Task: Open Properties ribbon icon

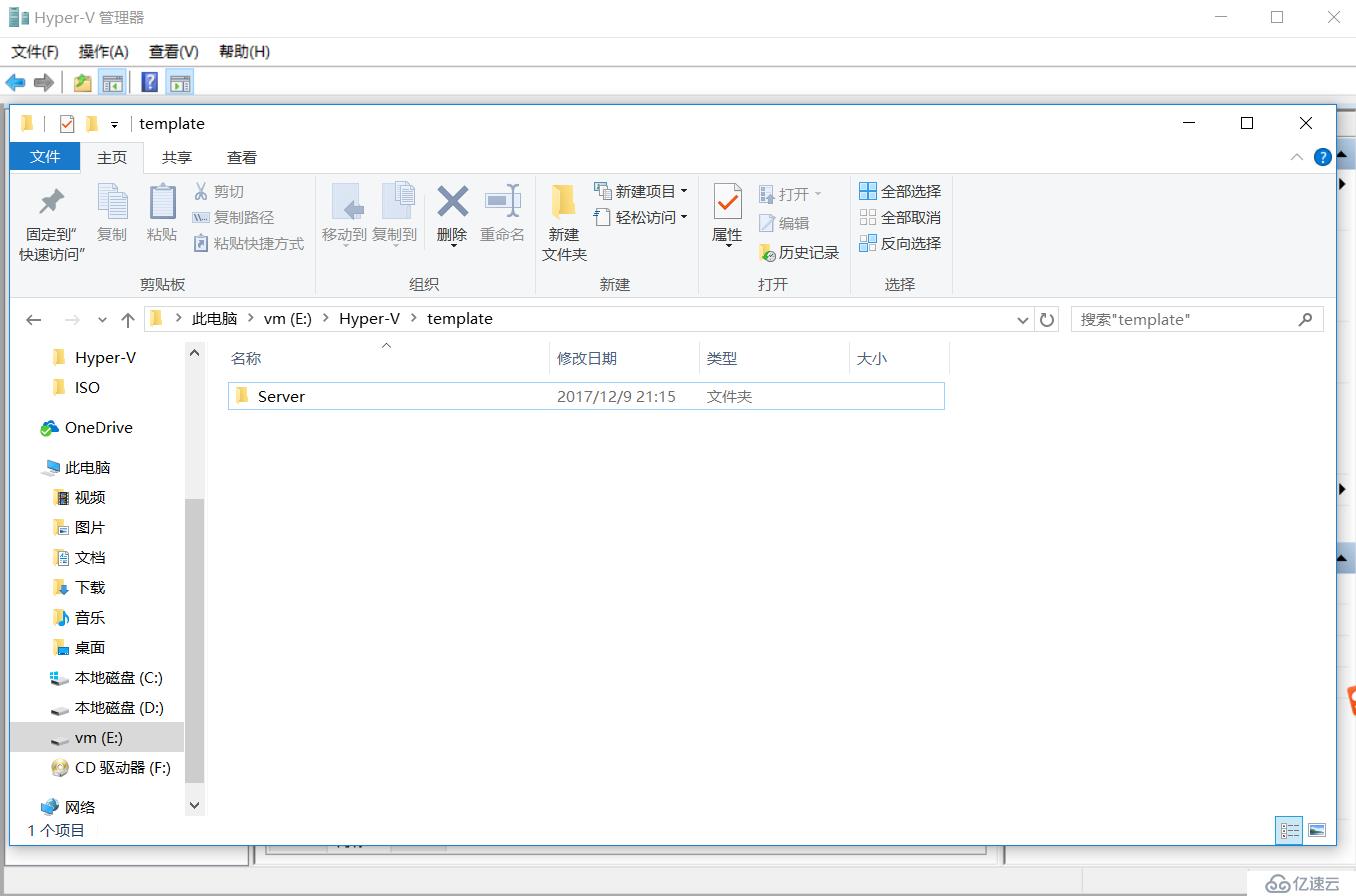Action: click(727, 204)
